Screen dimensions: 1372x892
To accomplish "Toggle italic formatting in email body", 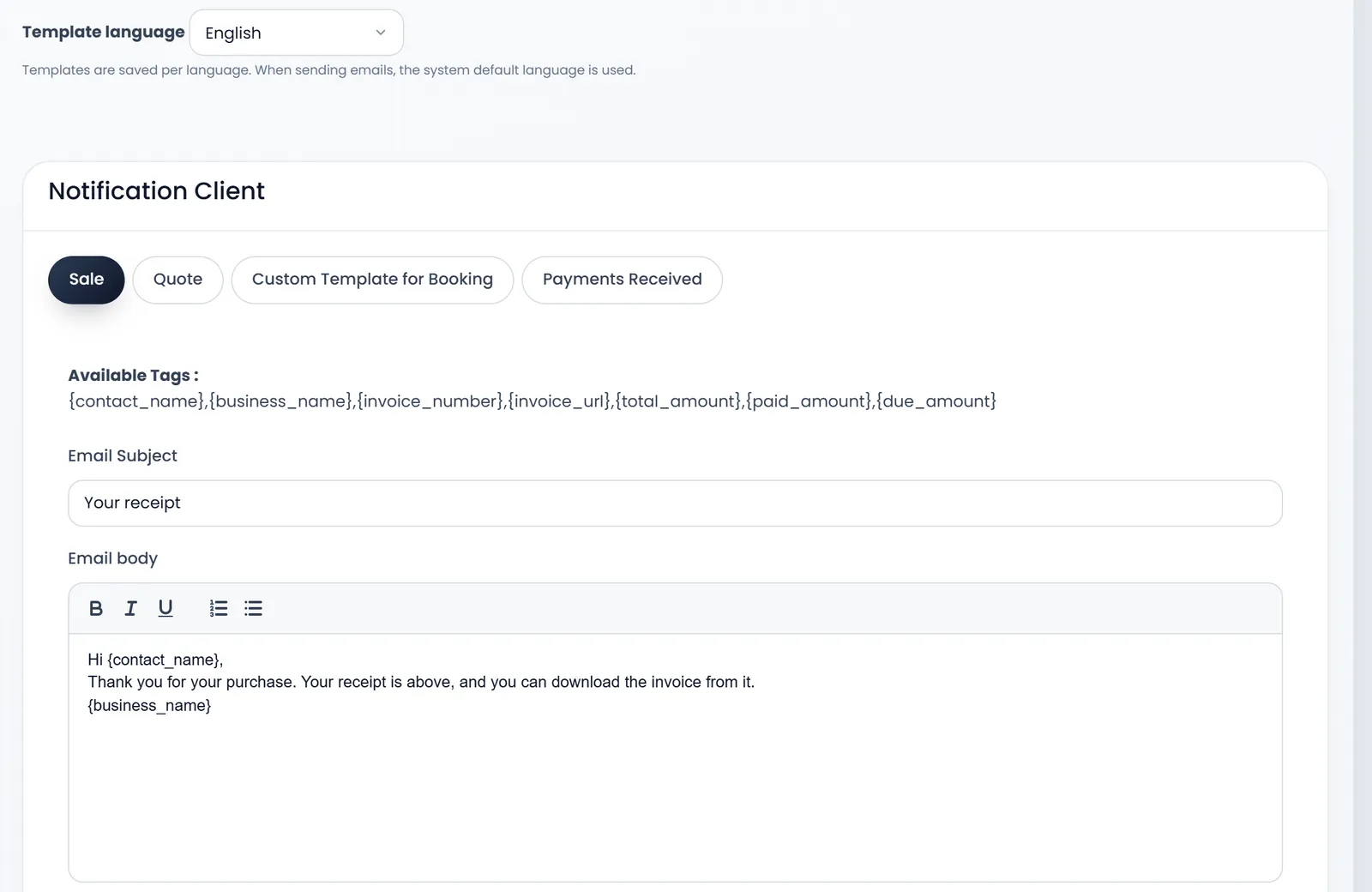I will pos(130,608).
